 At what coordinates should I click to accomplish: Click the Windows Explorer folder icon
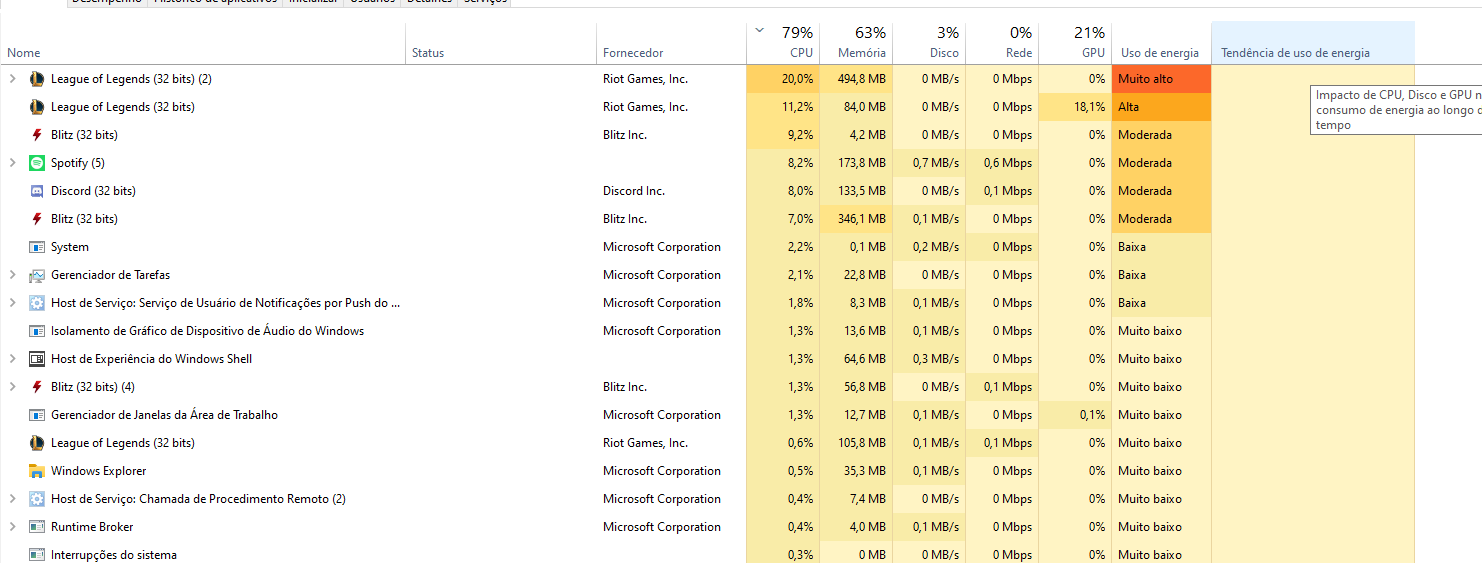pyautogui.click(x=37, y=471)
